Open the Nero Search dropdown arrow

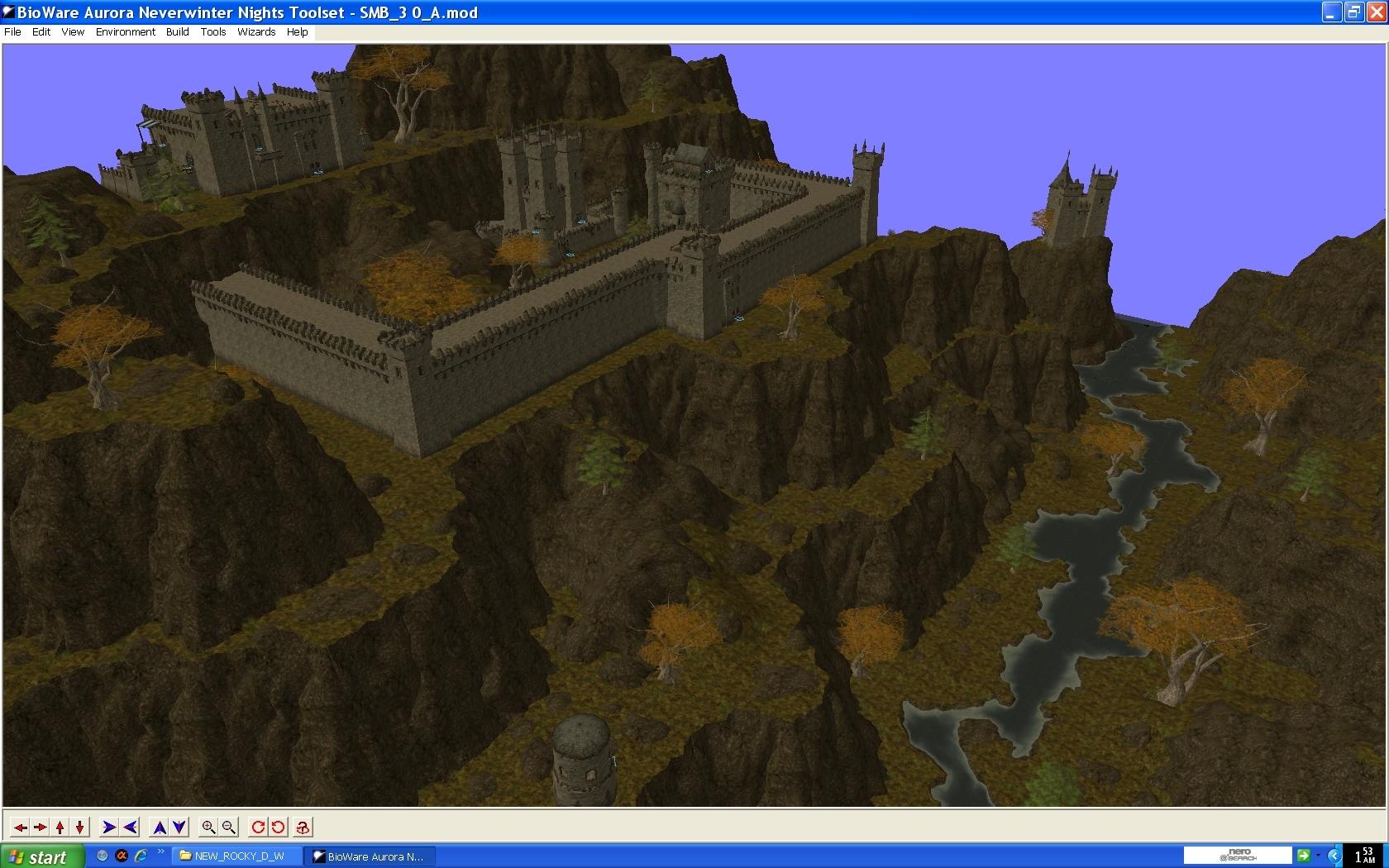click(1318, 856)
